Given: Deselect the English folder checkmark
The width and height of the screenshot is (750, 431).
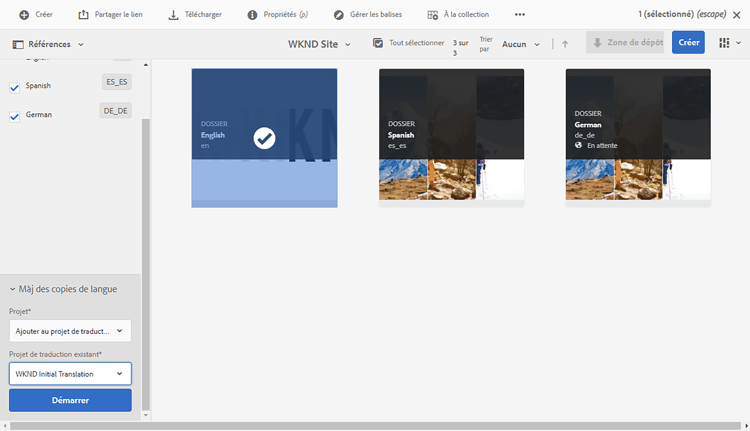Looking at the screenshot, I should (264, 138).
